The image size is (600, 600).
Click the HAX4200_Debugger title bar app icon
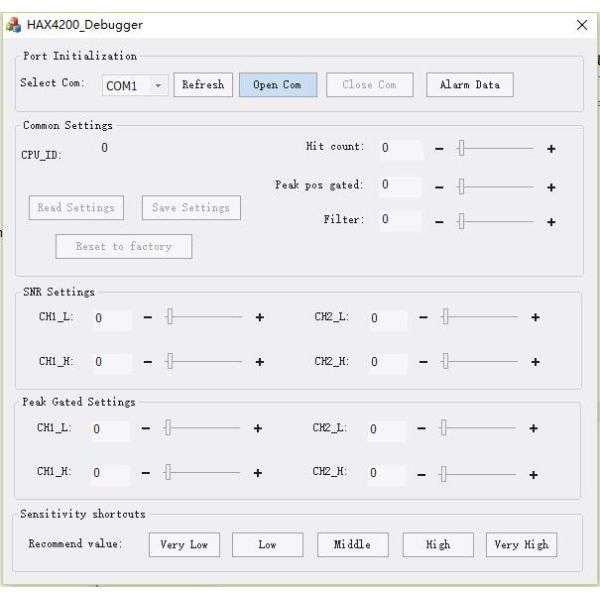pos(14,25)
